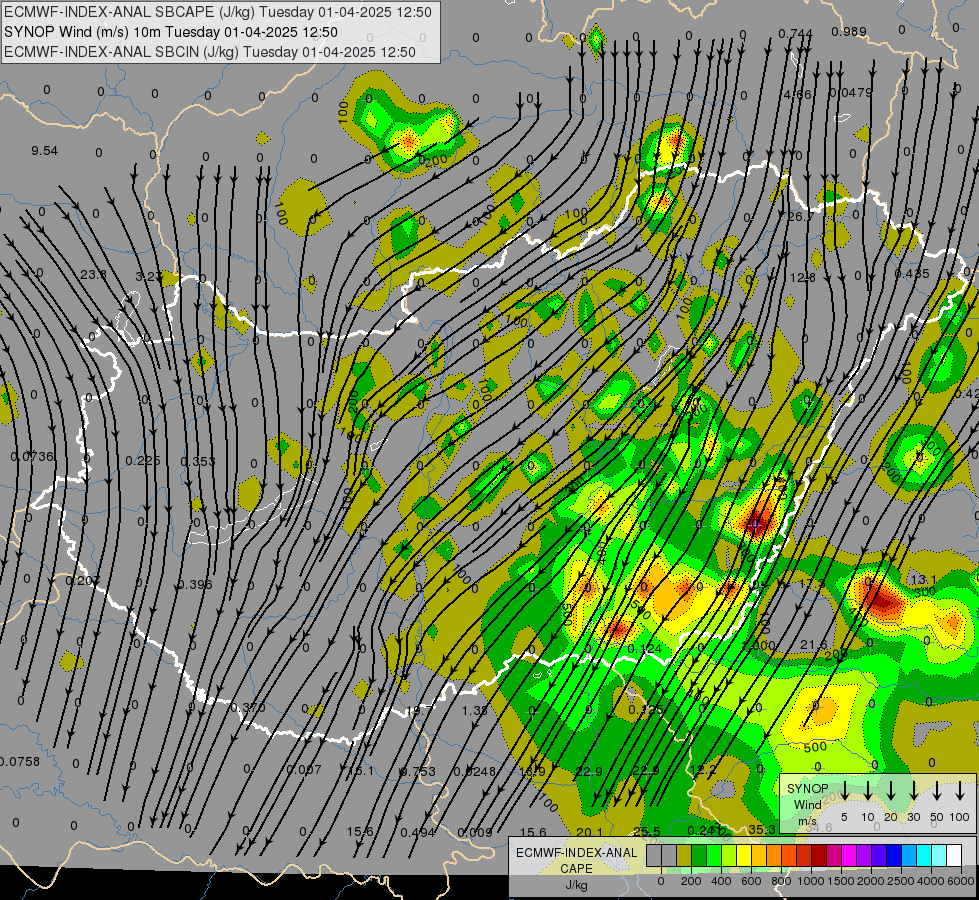The width and height of the screenshot is (979, 900).
Task: Click the 9.54 station value
Action: pyautogui.click(x=44, y=151)
